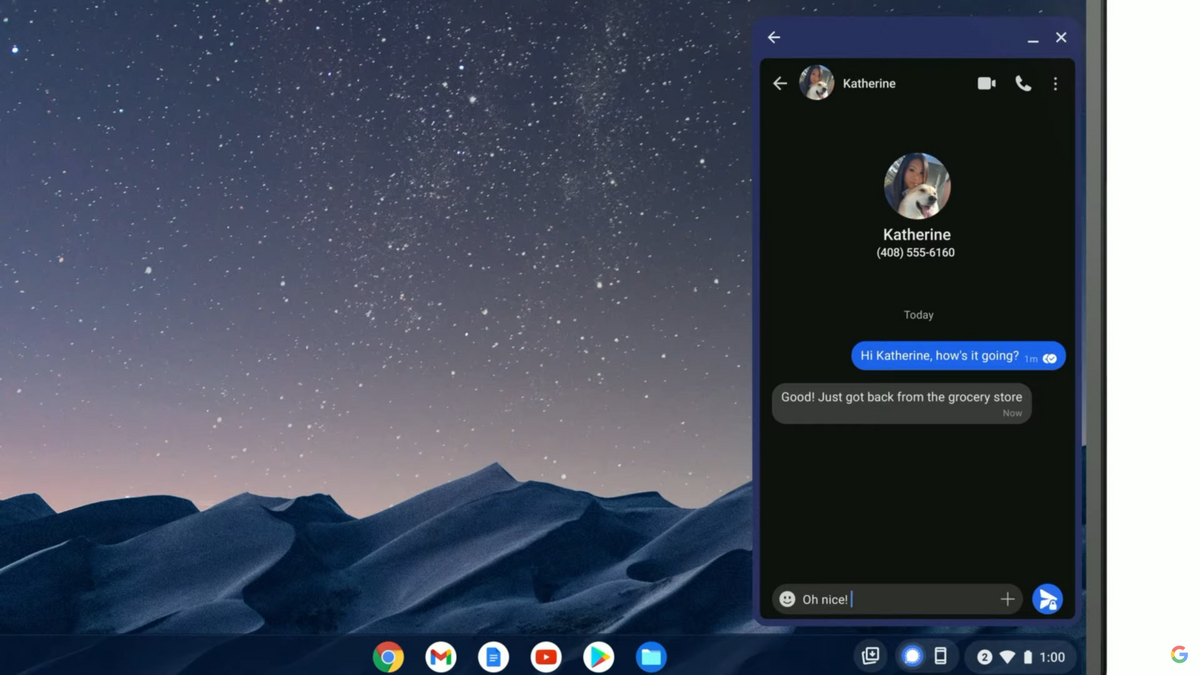Open Katherine's large profile picture

click(917, 186)
